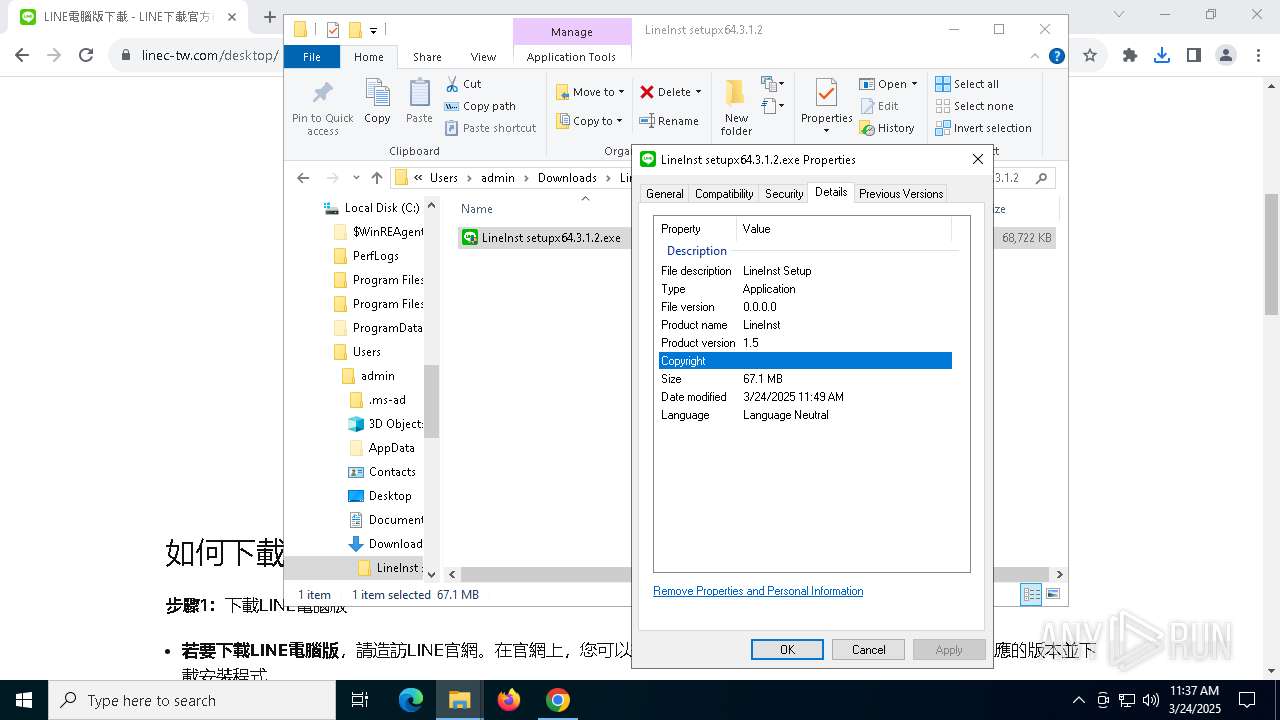Viewport: 1280px width, 720px height.
Task: Switch to General properties tab
Action: (x=664, y=194)
